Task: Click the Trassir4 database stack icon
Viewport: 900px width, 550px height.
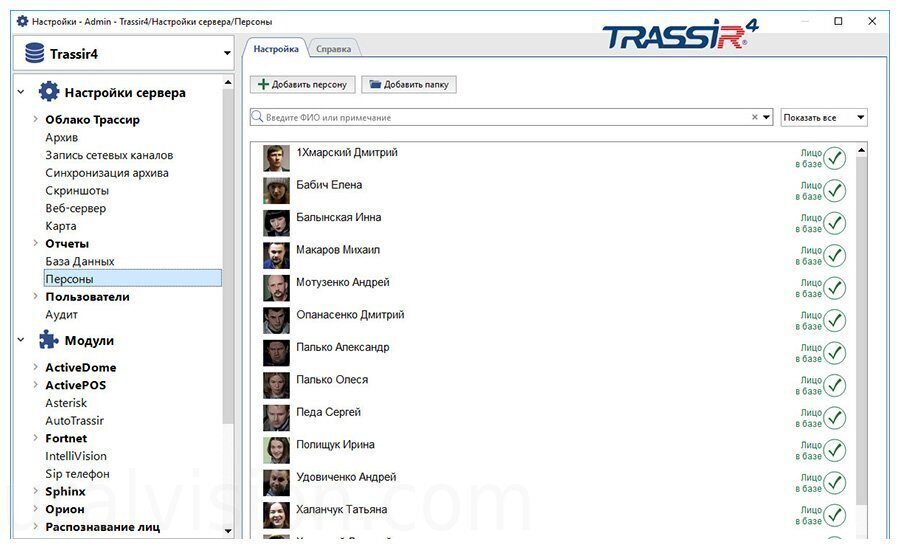Action: click(34, 53)
